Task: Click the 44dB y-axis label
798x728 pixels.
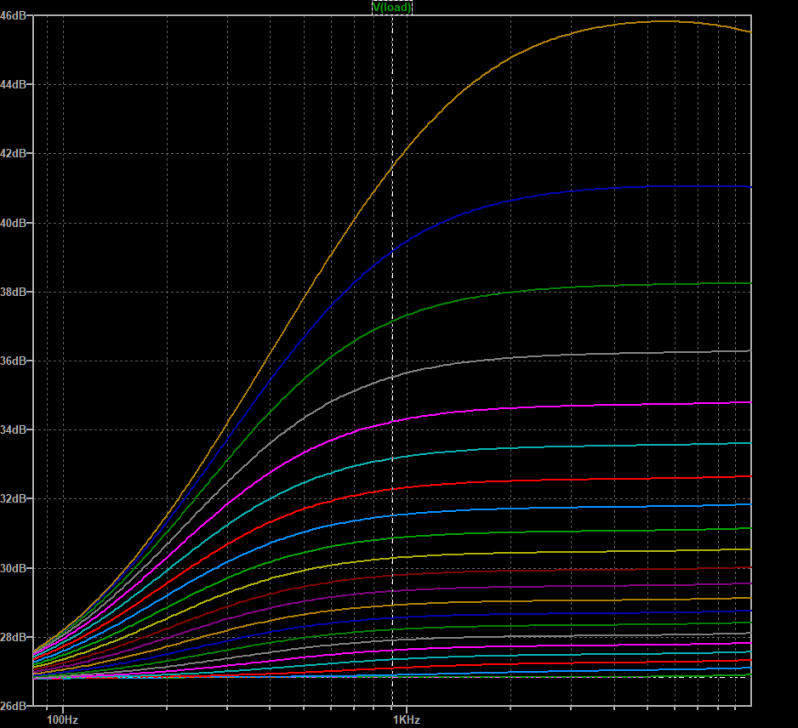Action: [x=16, y=85]
